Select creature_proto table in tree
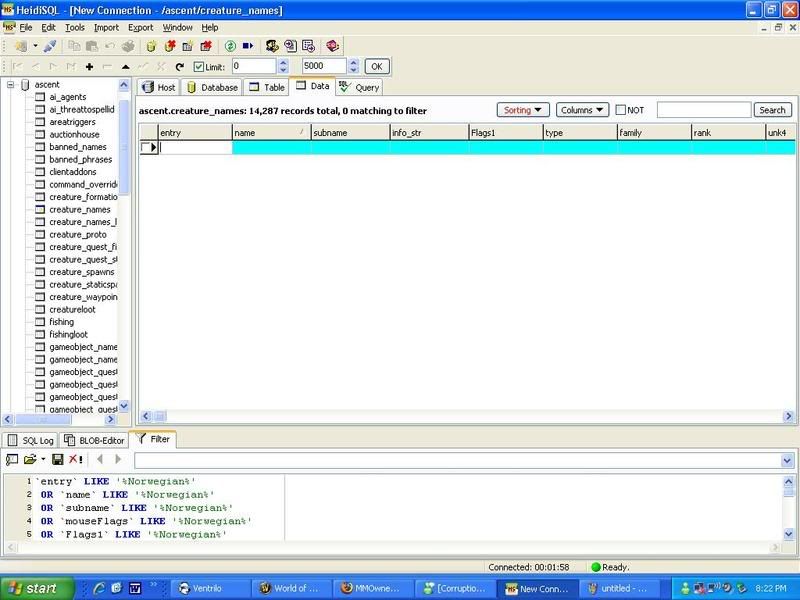Screen dimensions: 800x600 [x=78, y=235]
